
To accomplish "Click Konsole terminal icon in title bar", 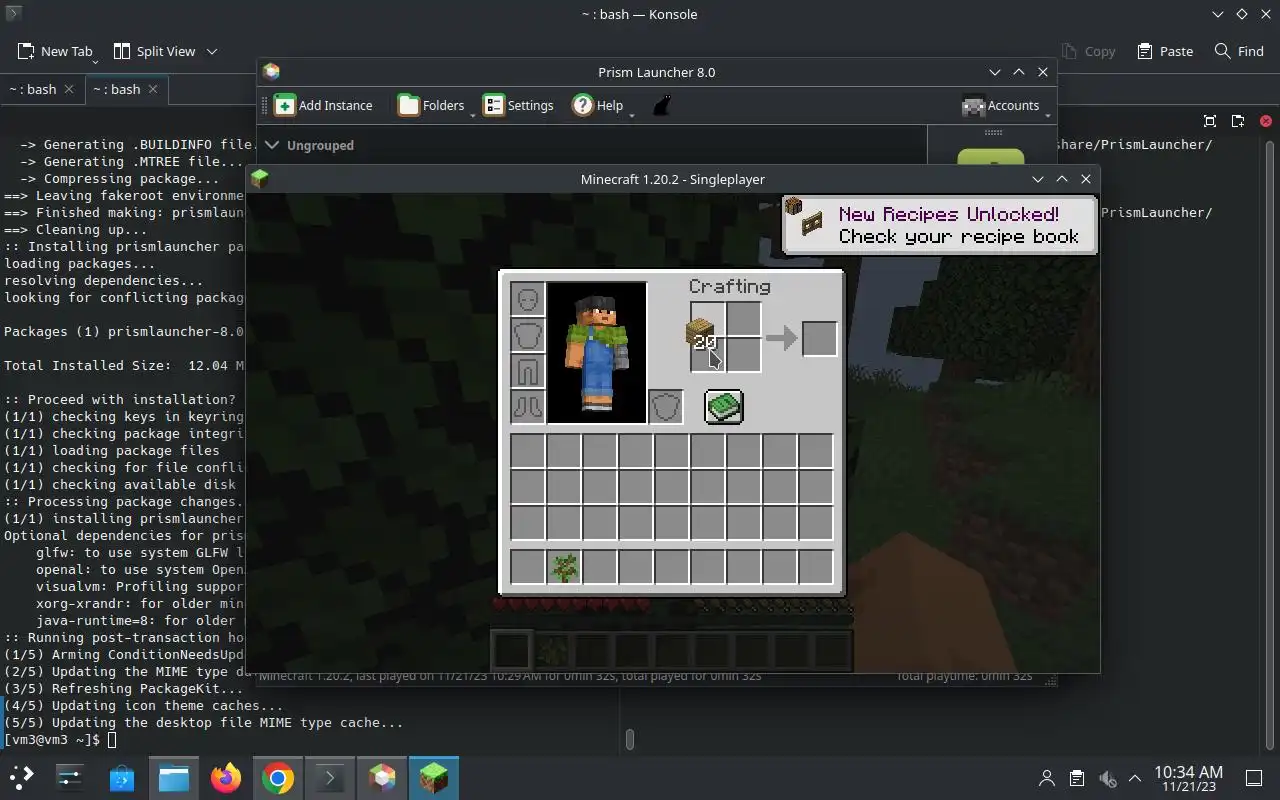I will pyautogui.click(x=13, y=14).
